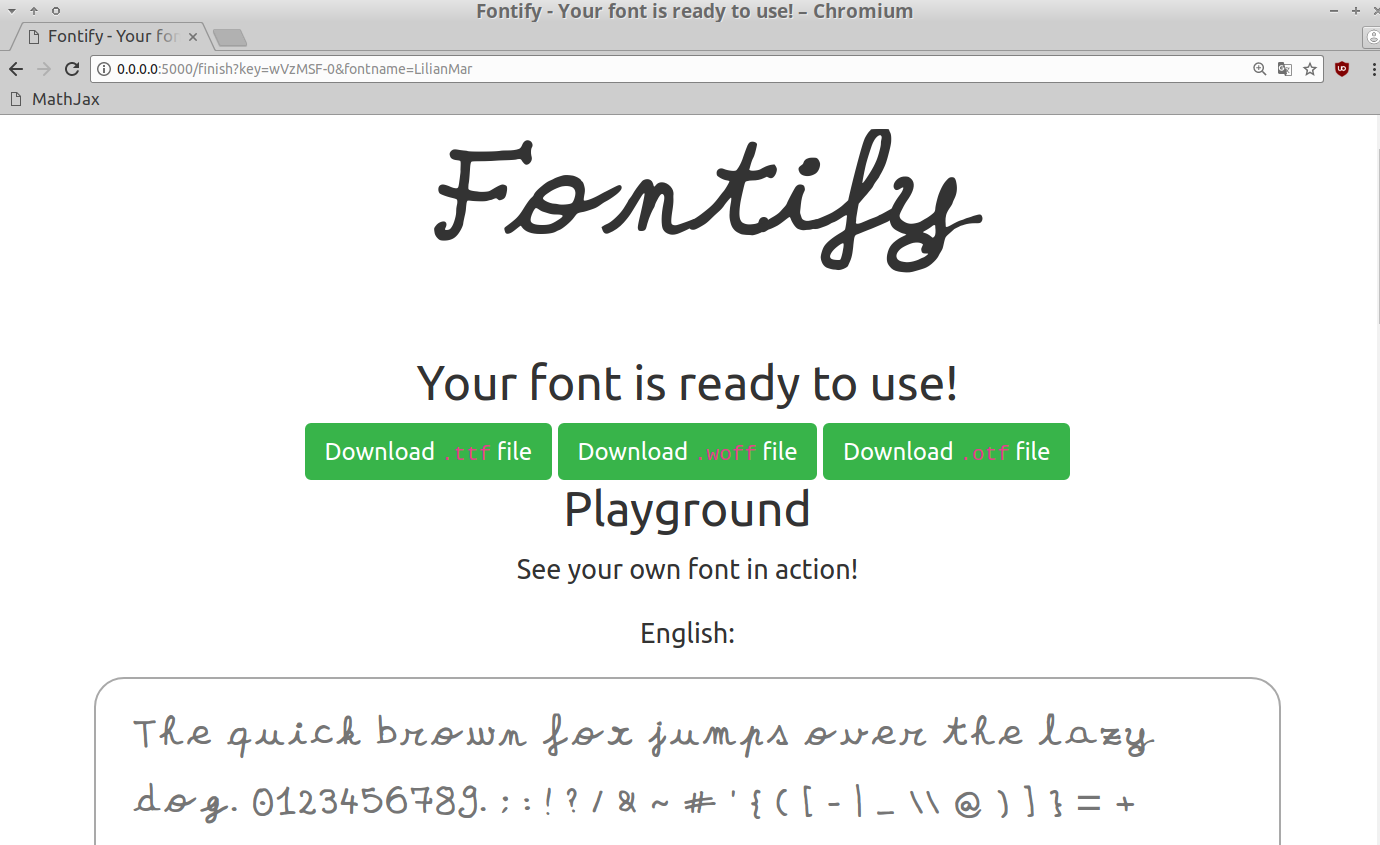The width and height of the screenshot is (1380, 845).
Task: Minimize window with the dash icon
Action: point(1334,11)
